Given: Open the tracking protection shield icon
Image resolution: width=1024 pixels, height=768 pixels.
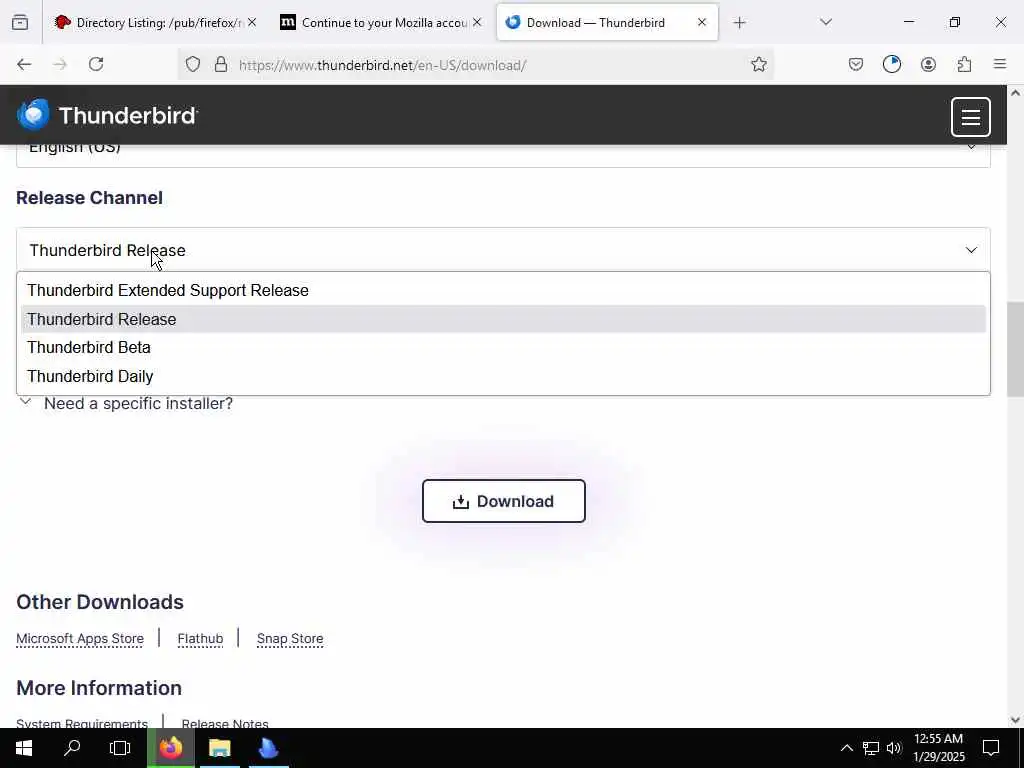Looking at the screenshot, I should pyautogui.click(x=193, y=64).
